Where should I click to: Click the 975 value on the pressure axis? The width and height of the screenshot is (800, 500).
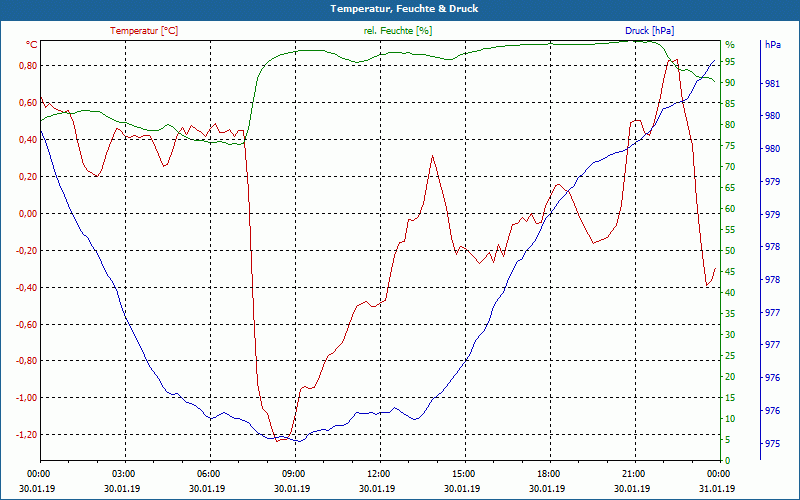pos(773,444)
